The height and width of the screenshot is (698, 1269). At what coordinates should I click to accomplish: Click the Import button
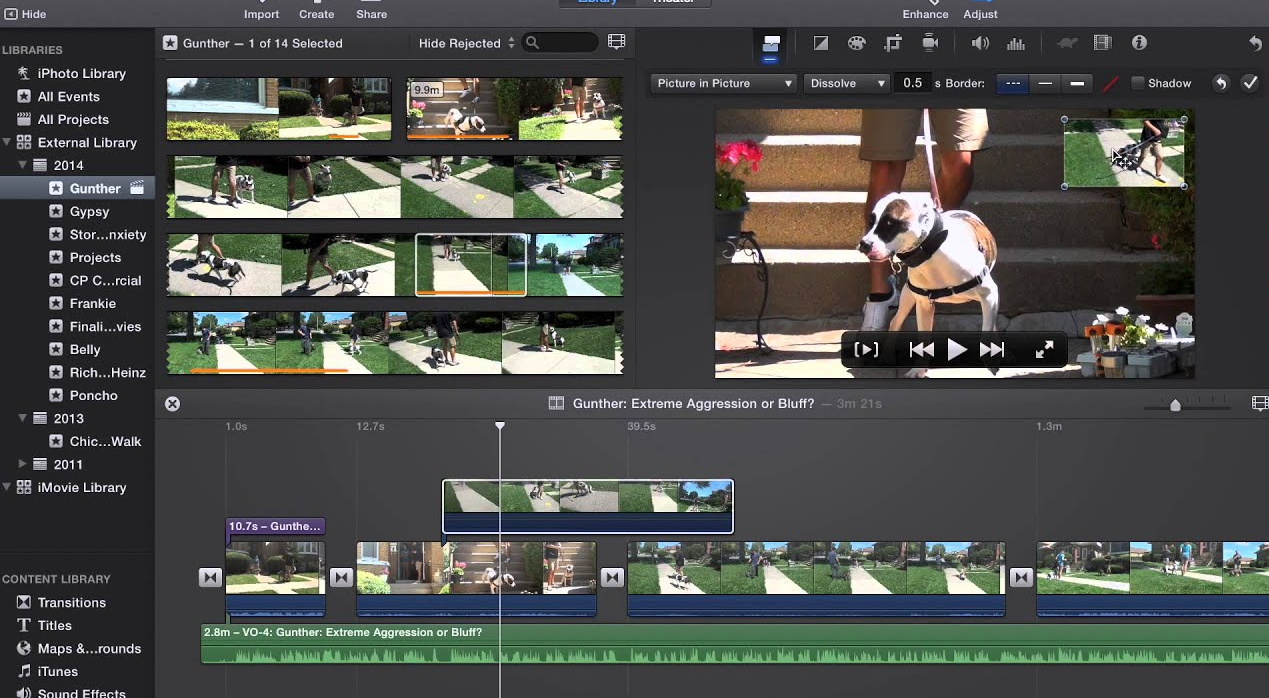(261, 14)
